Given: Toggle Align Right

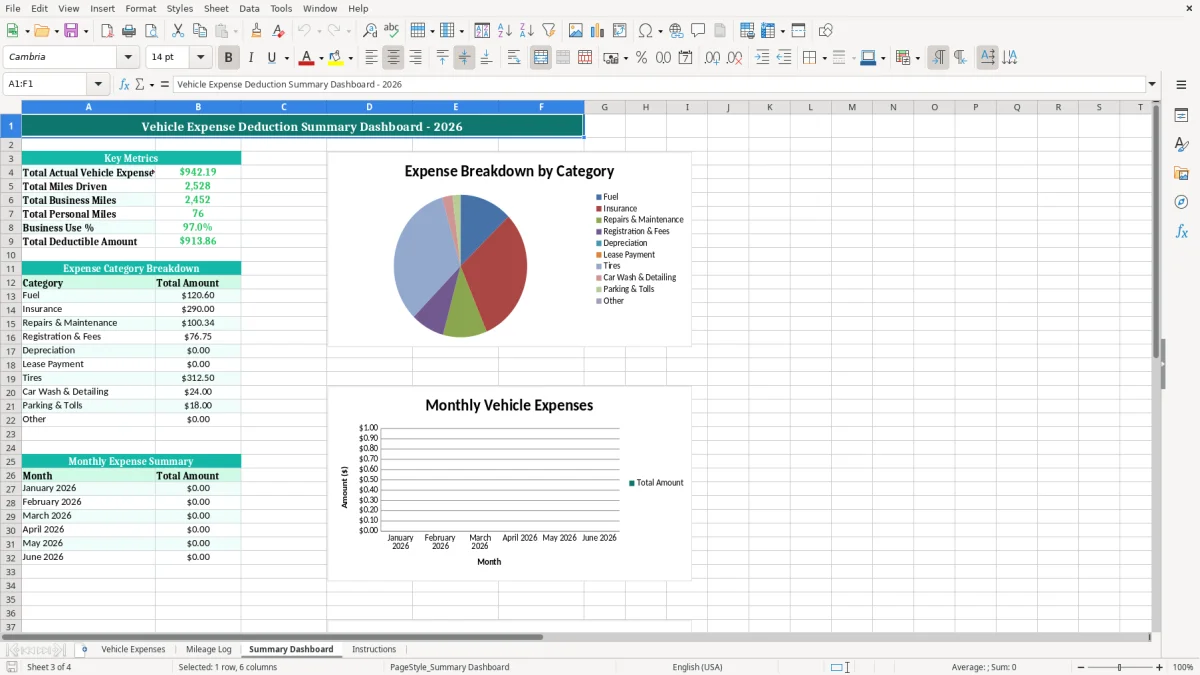Looking at the screenshot, I should pos(416,58).
